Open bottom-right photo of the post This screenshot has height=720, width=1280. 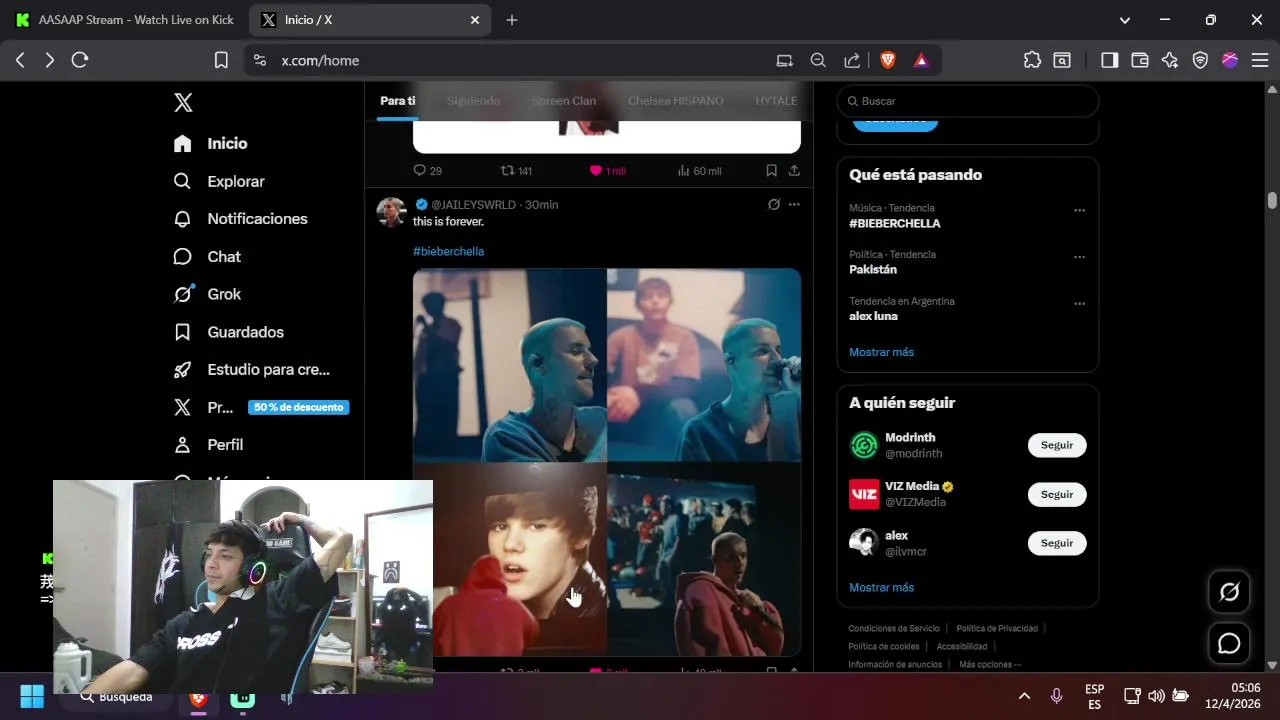704,559
